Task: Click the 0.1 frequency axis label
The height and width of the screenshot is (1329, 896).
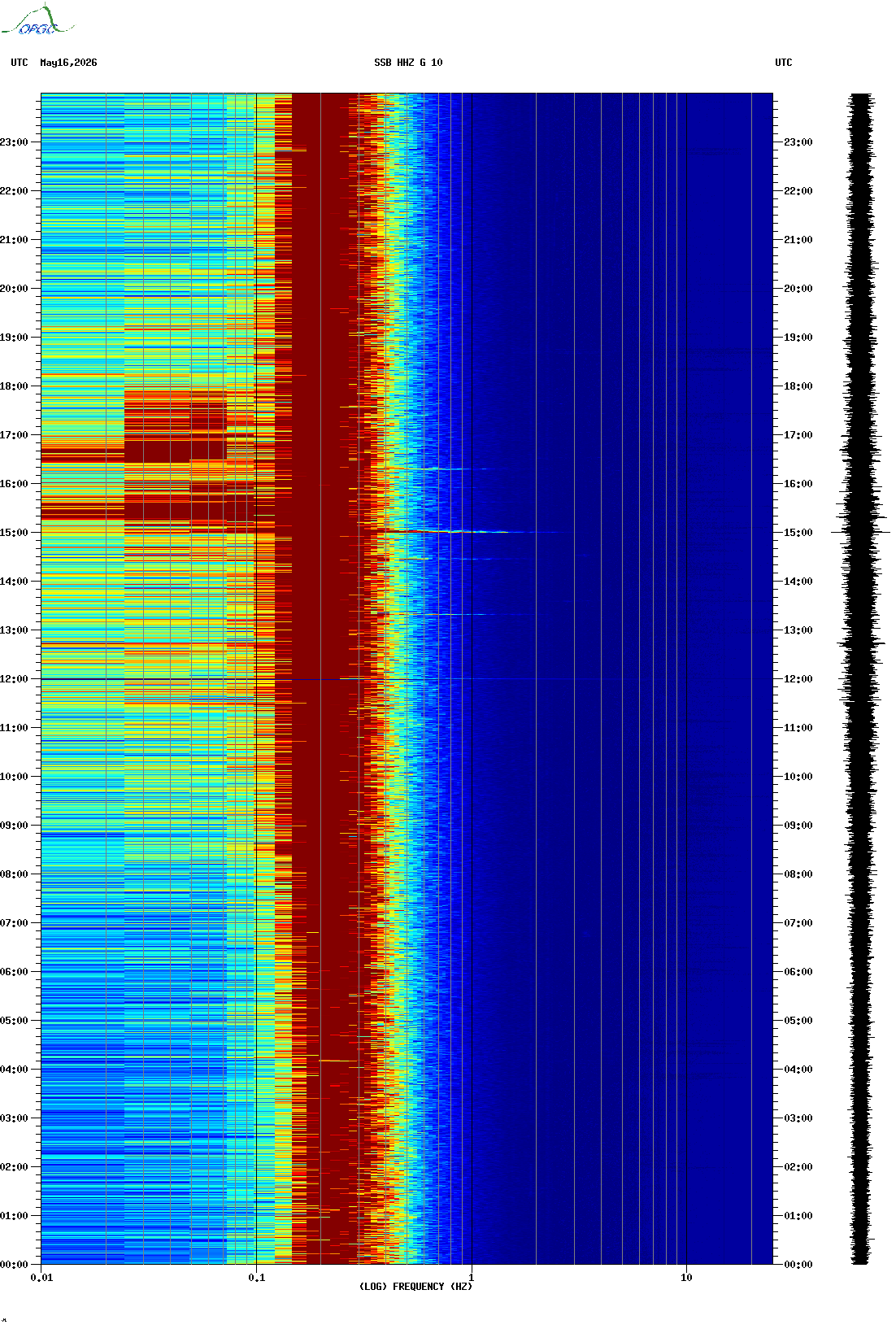Action: pyautogui.click(x=256, y=1278)
